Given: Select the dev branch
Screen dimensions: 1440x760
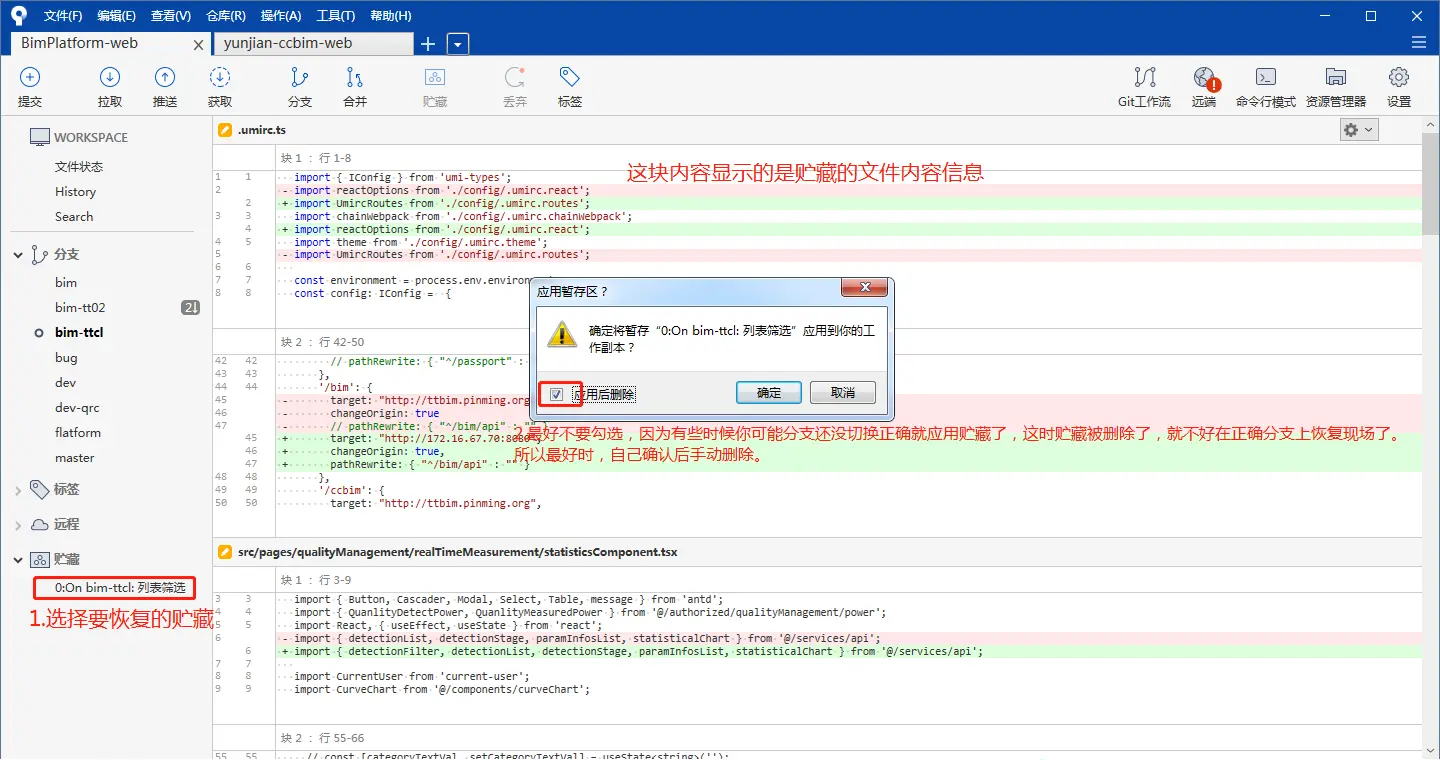Looking at the screenshot, I should [65, 383].
